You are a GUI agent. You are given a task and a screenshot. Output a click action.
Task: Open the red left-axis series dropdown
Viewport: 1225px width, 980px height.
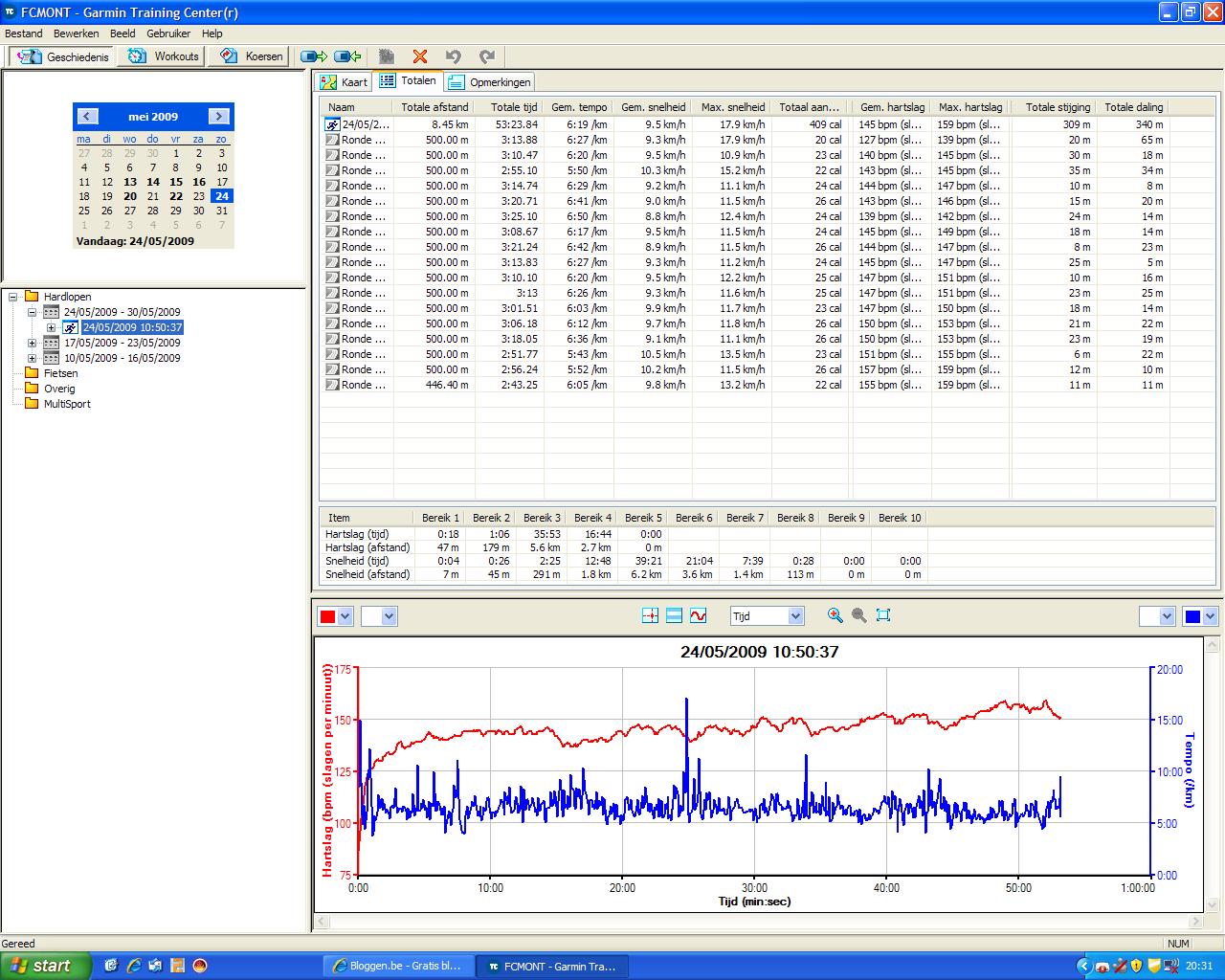click(x=346, y=616)
